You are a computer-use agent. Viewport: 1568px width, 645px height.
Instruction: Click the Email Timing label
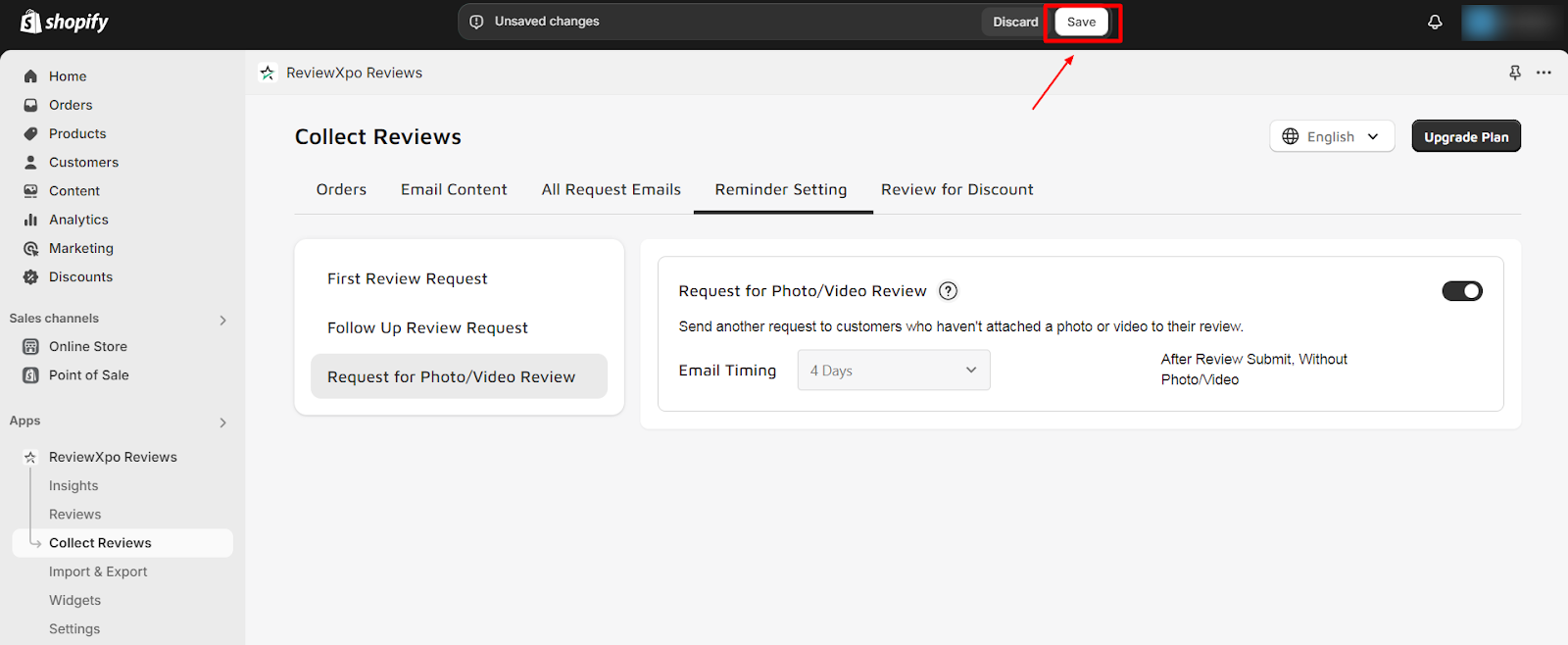(x=727, y=370)
